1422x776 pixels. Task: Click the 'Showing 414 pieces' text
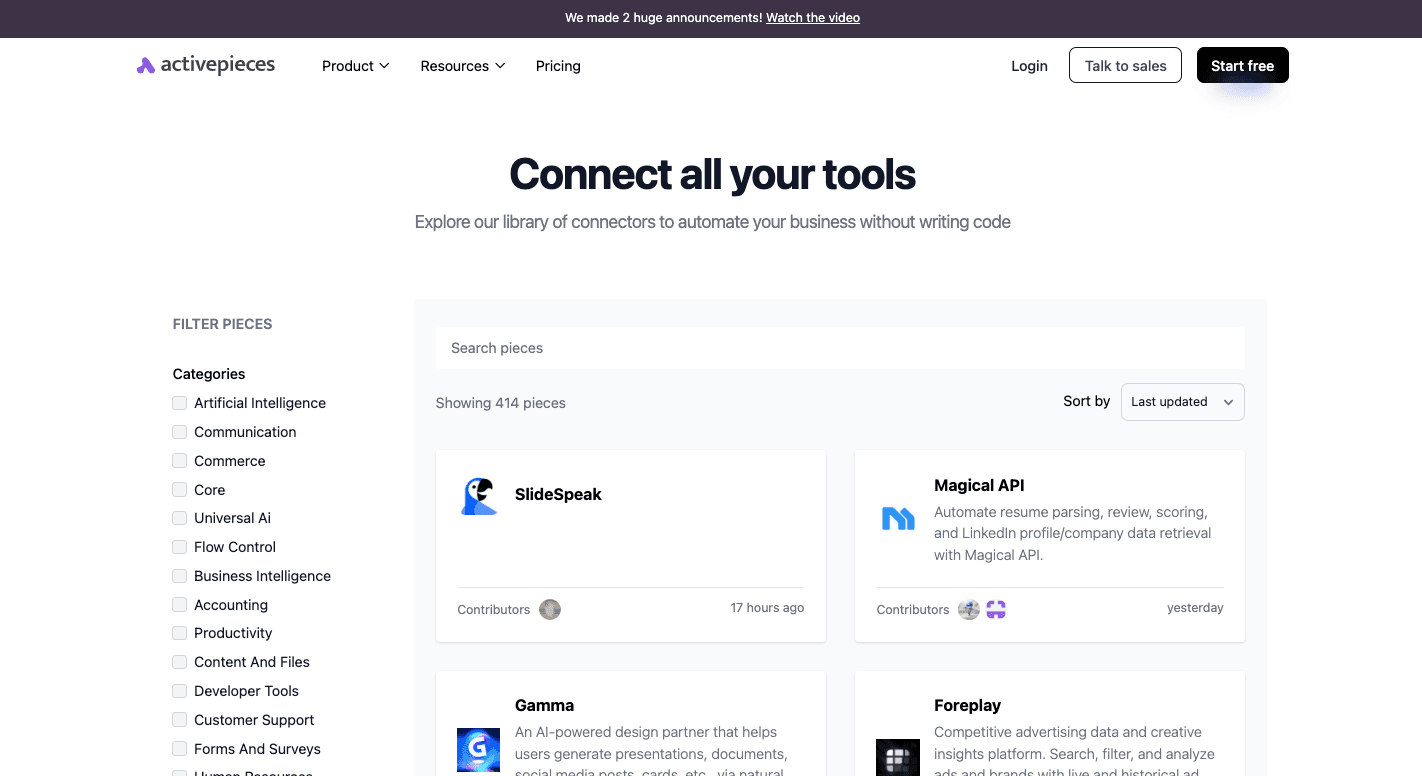(x=501, y=403)
